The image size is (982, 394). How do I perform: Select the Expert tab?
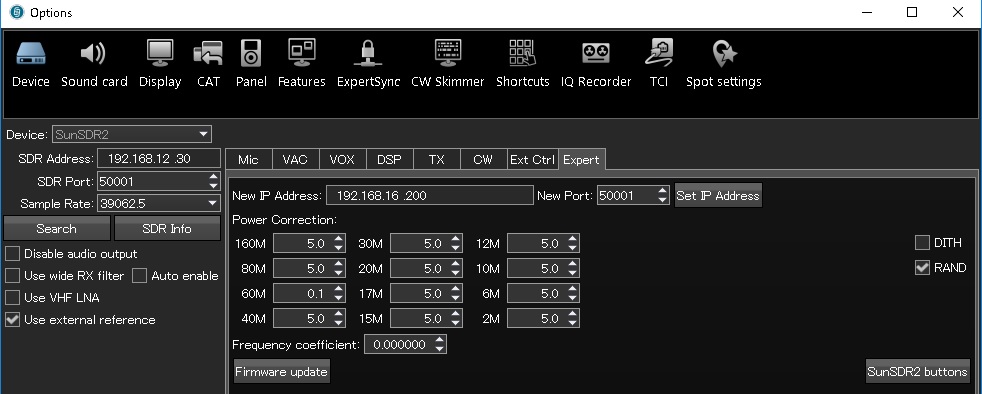click(581, 159)
